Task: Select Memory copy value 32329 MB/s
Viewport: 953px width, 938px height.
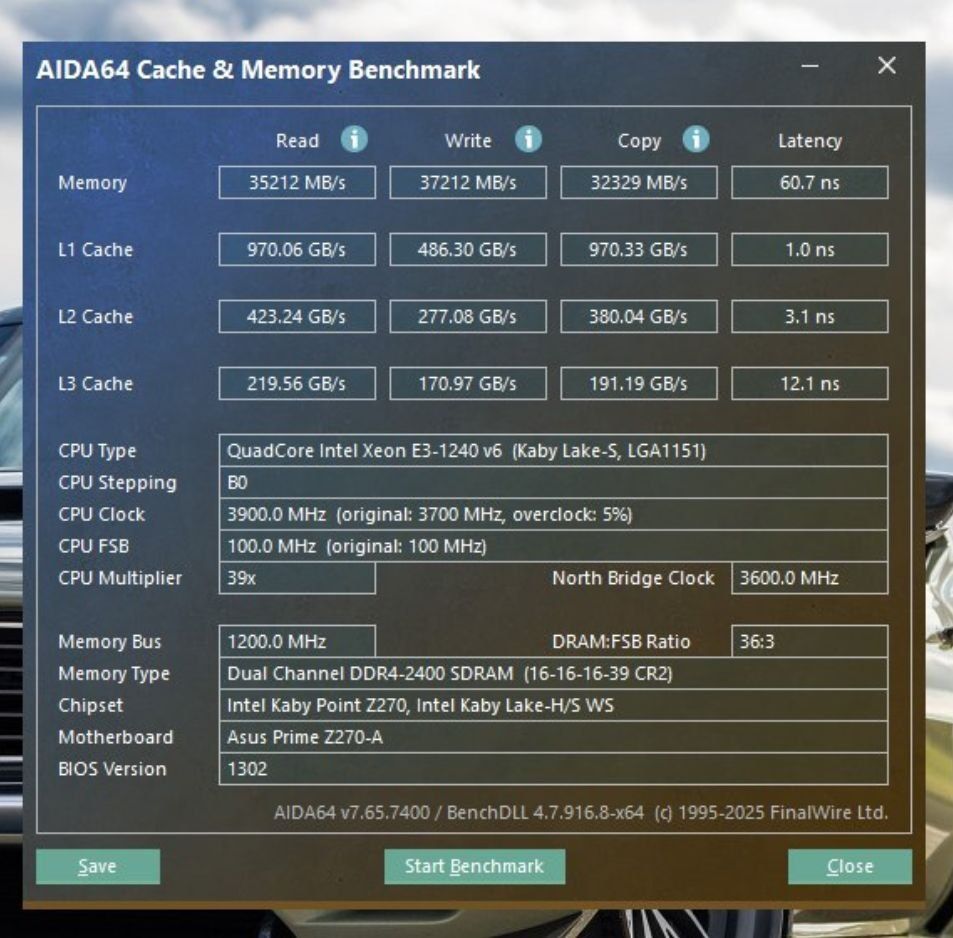Action: point(639,182)
